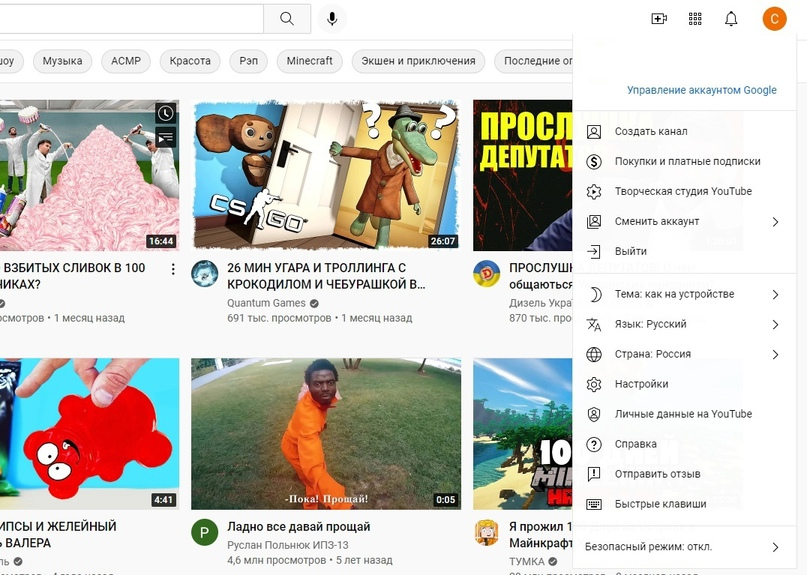This screenshot has width=807, height=575.
Task: Click the dollar sign purchases icon
Action: [x=594, y=162]
